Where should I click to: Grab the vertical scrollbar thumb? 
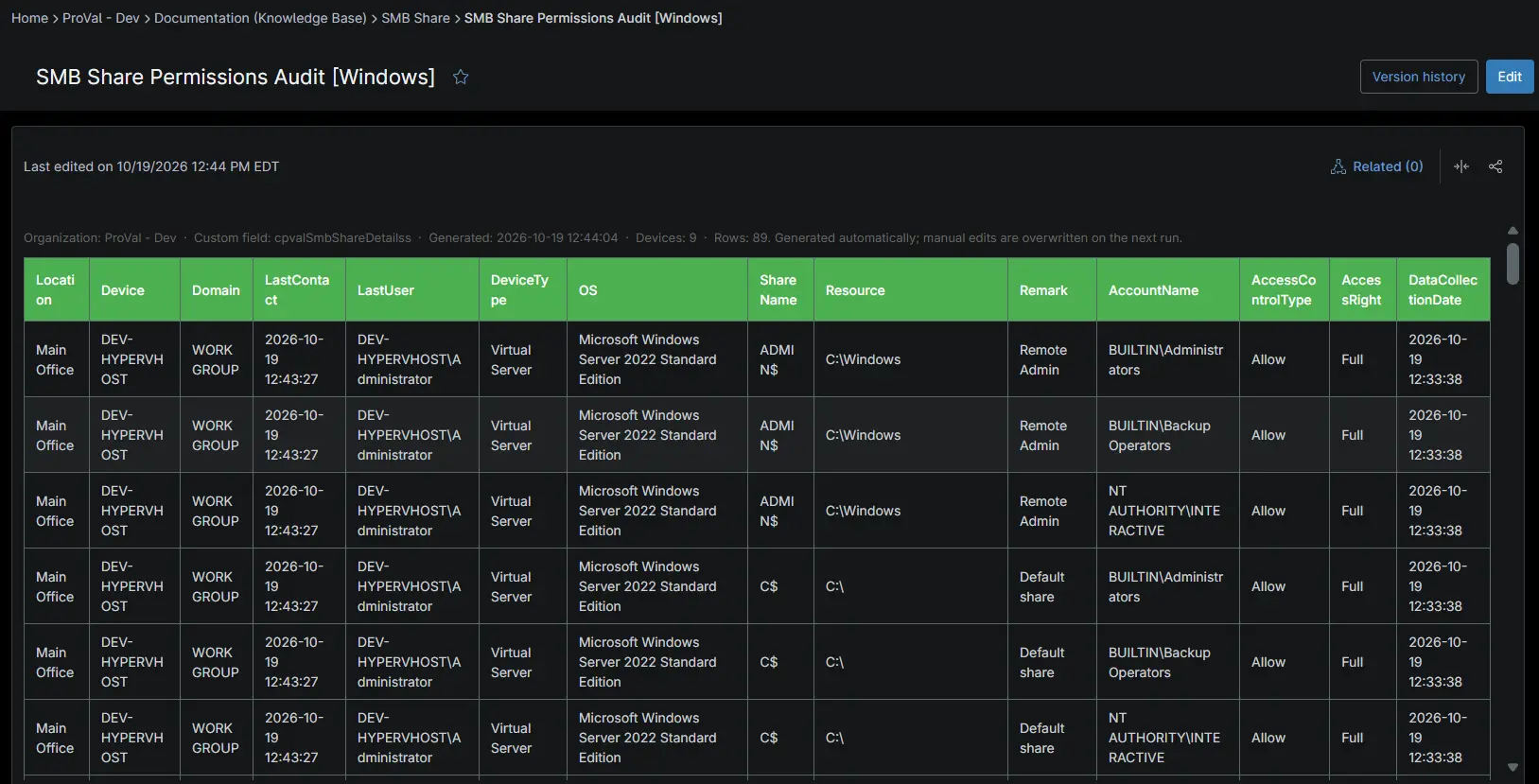[x=1513, y=264]
